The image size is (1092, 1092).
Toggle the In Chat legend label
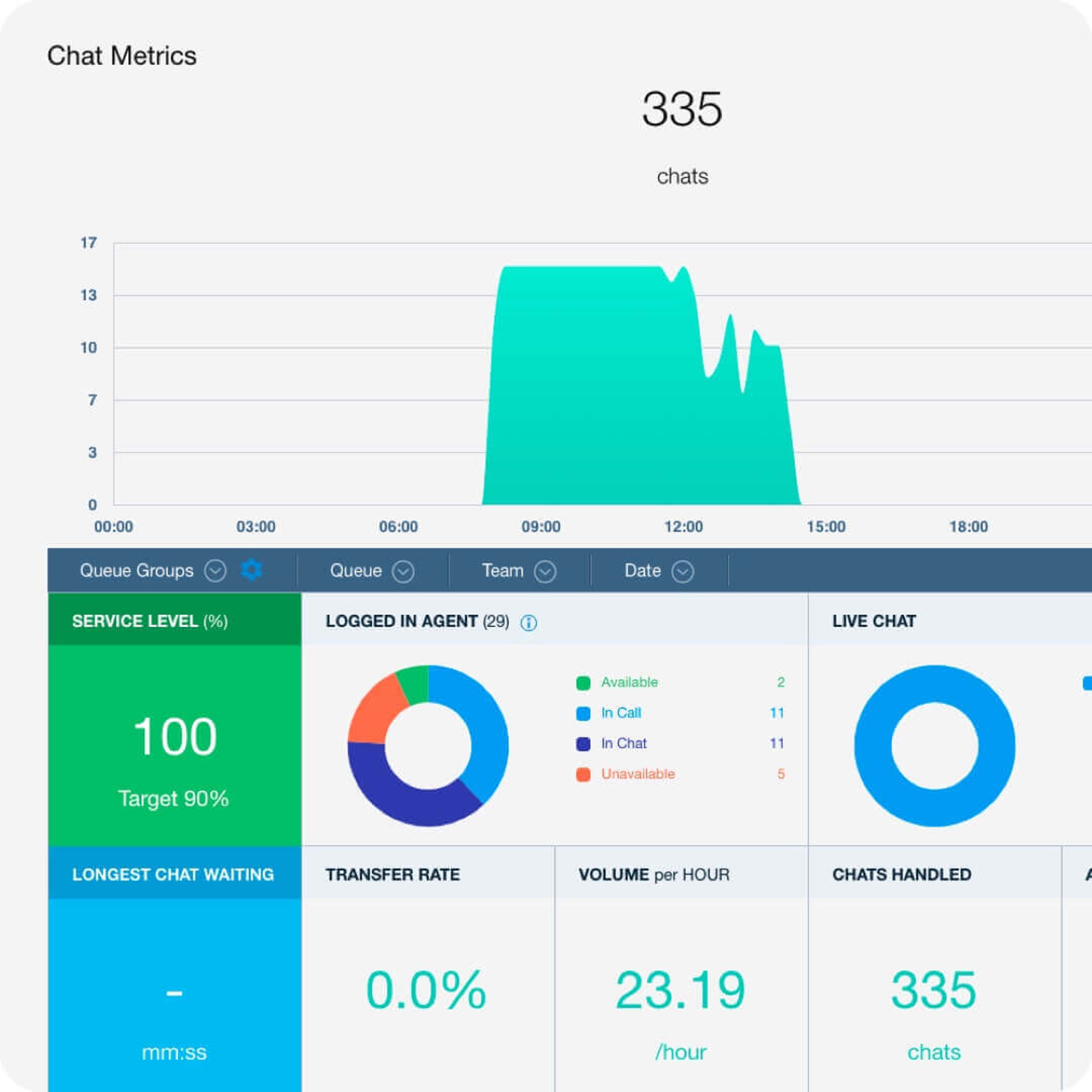[623, 743]
